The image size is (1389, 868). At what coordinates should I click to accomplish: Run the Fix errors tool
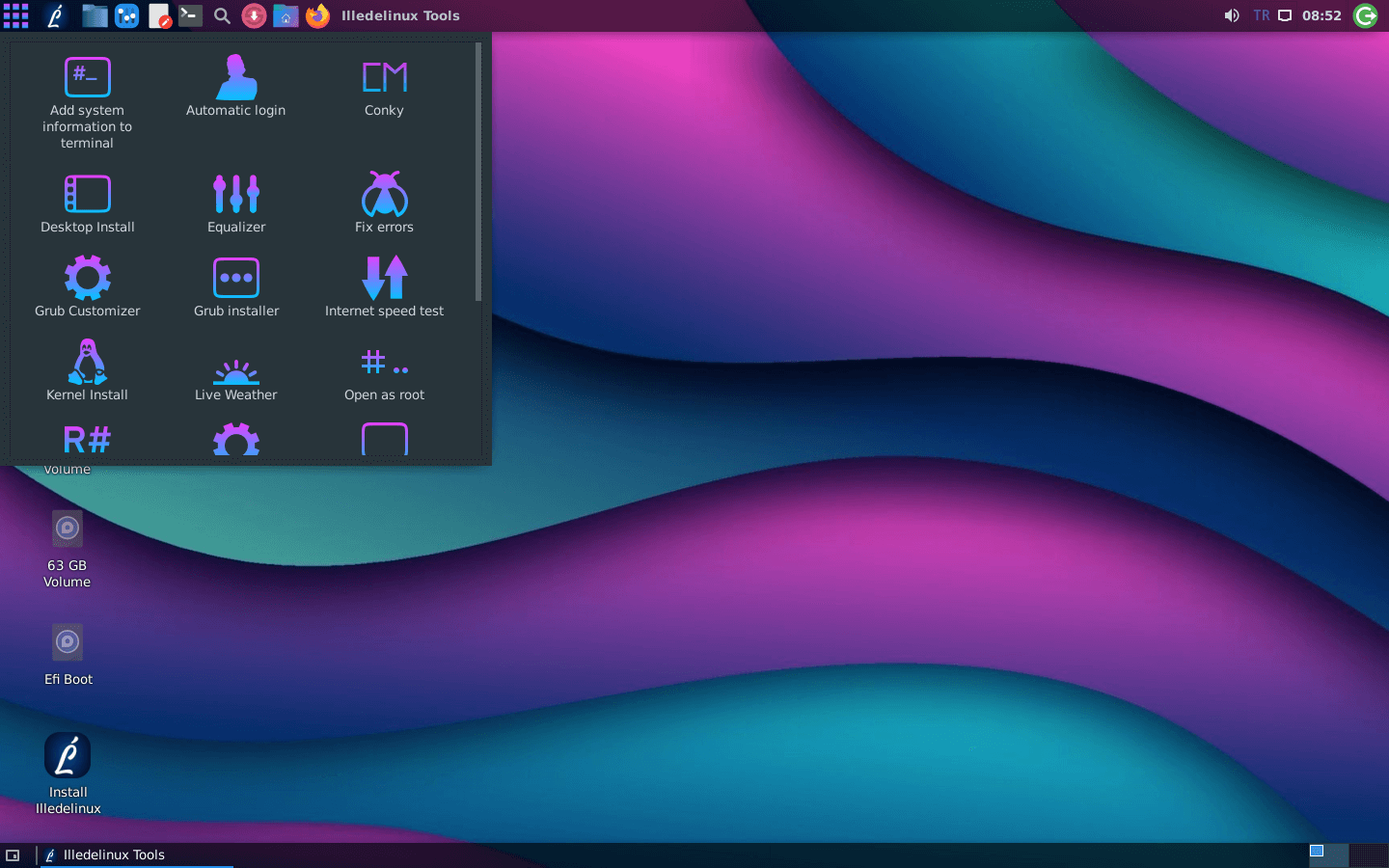coord(384,203)
